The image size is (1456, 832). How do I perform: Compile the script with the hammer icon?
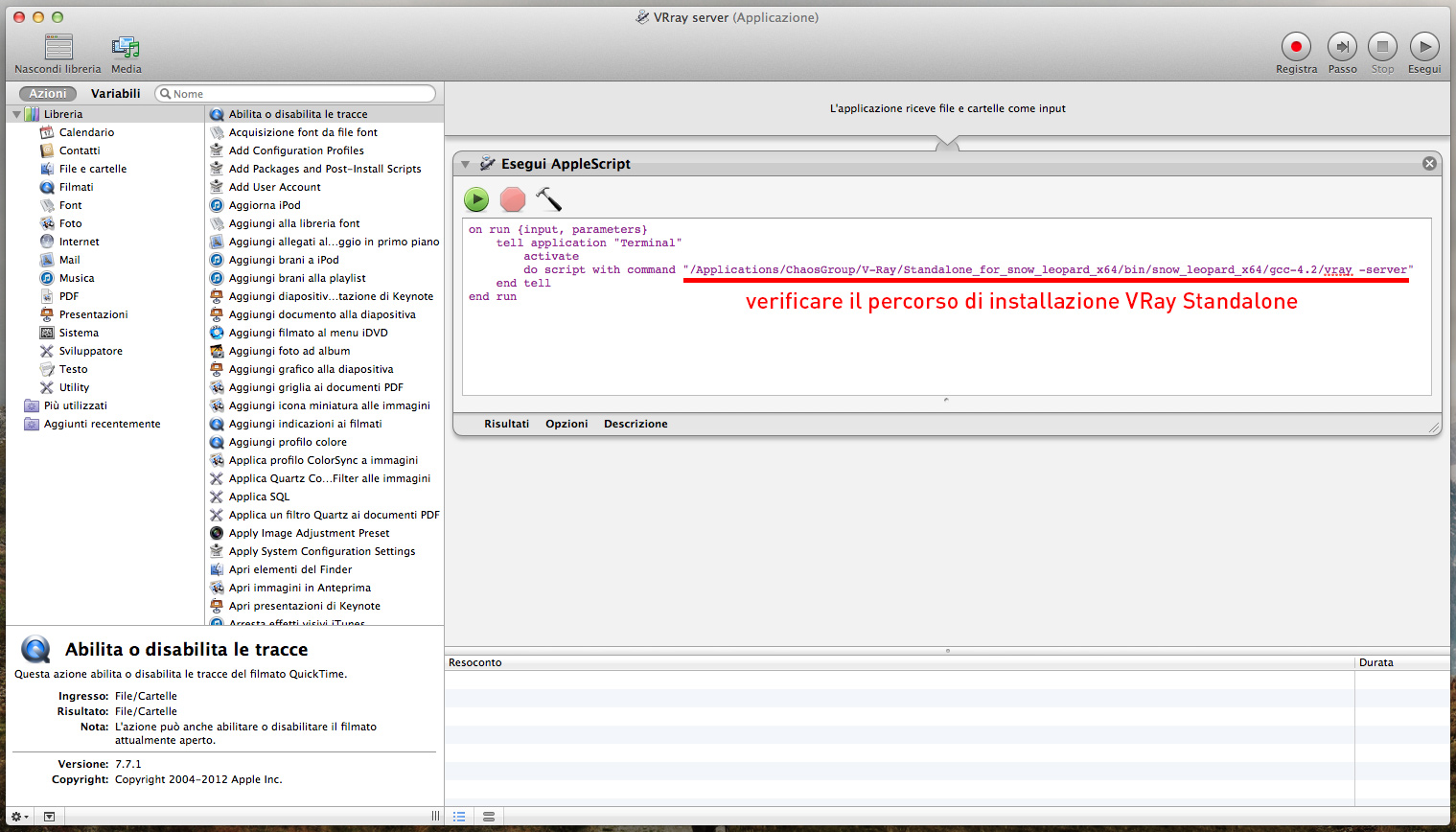[x=549, y=199]
